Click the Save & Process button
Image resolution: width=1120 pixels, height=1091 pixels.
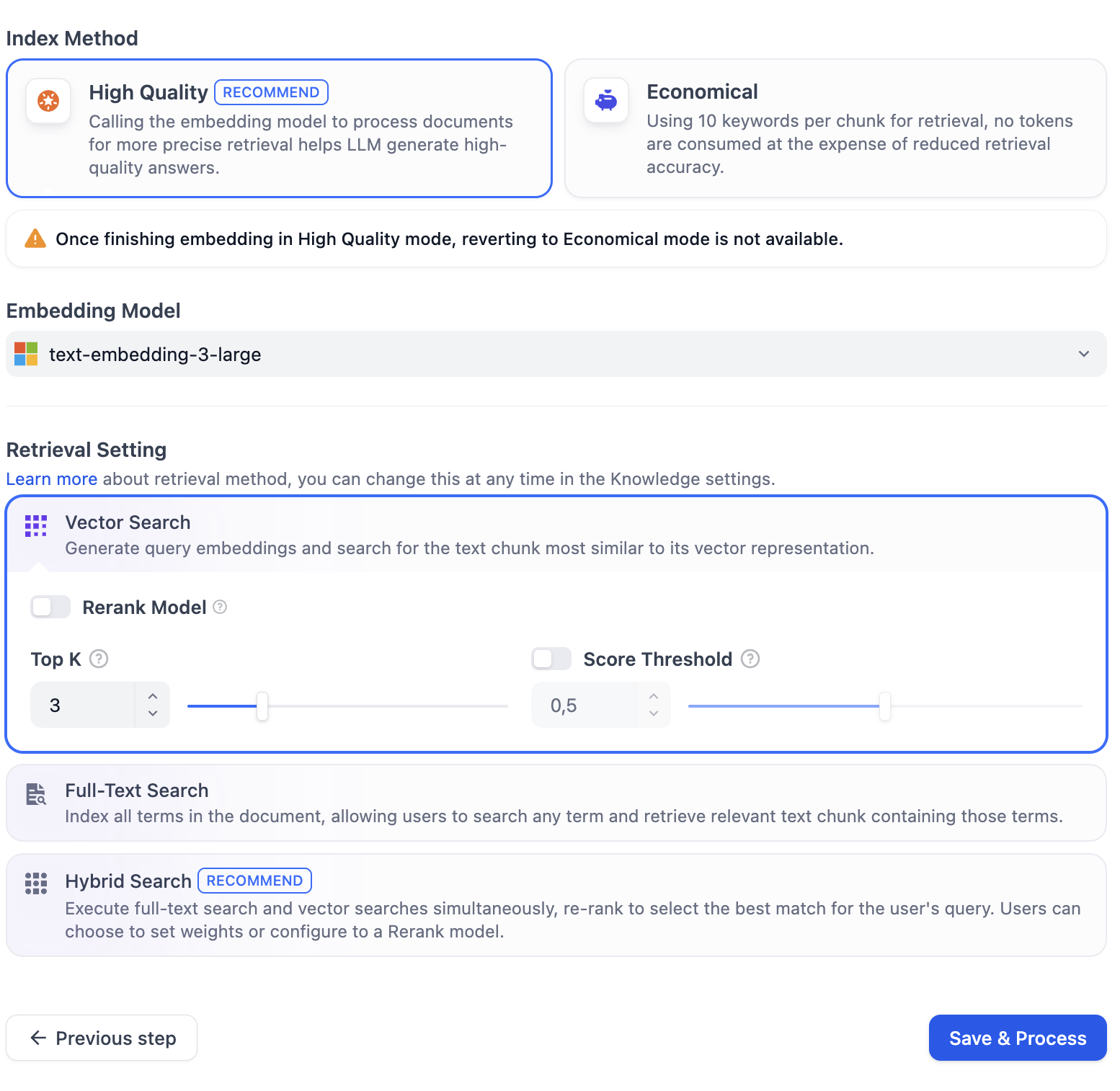(1017, 1038)
